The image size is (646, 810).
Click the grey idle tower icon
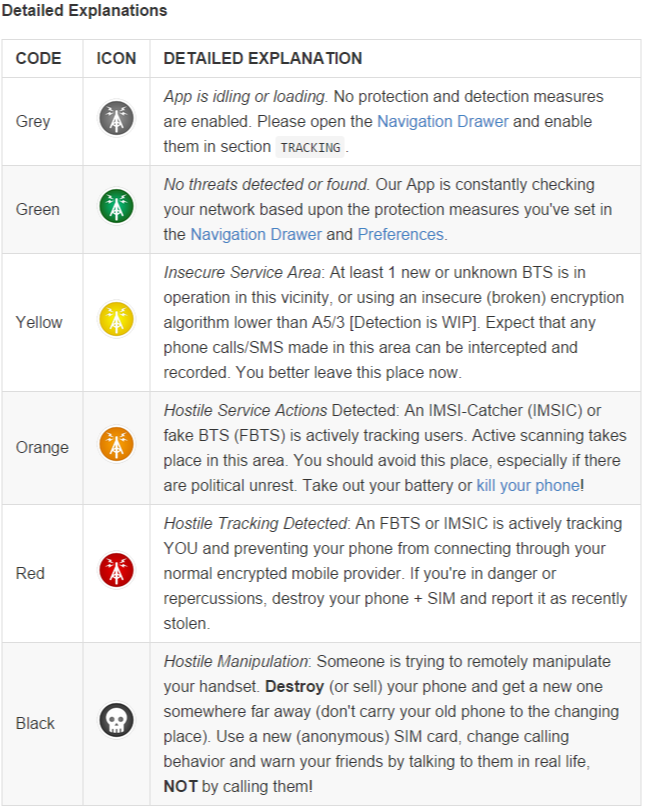pos(117,120)
